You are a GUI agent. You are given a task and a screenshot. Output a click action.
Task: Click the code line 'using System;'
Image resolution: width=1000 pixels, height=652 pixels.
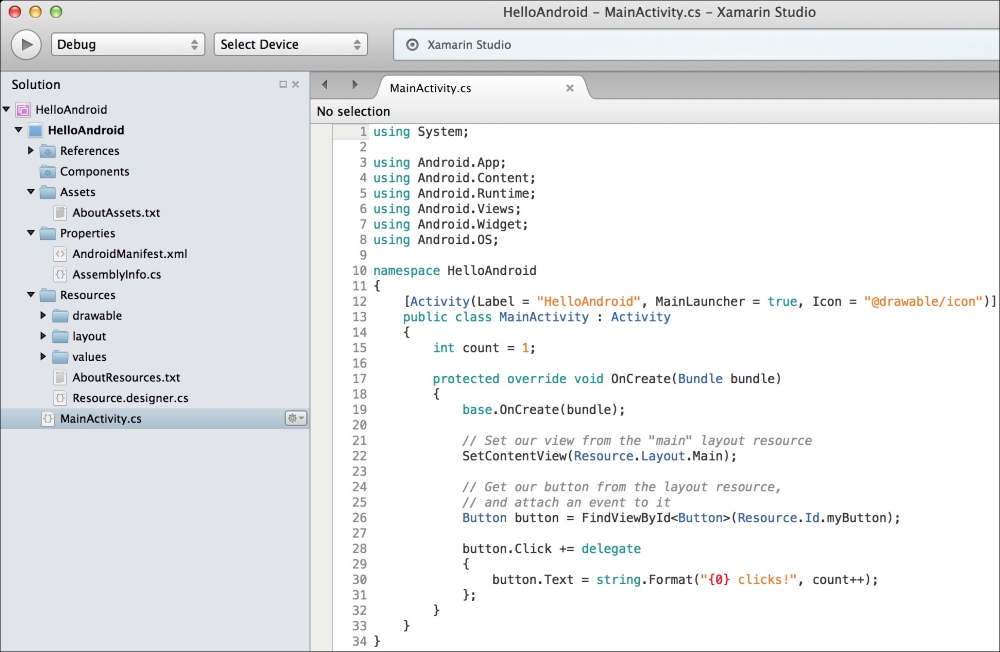[421, 132]
